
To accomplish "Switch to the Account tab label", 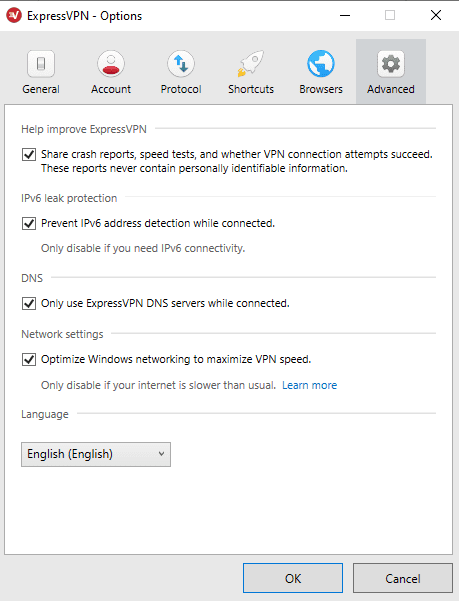I will [111, 89].
